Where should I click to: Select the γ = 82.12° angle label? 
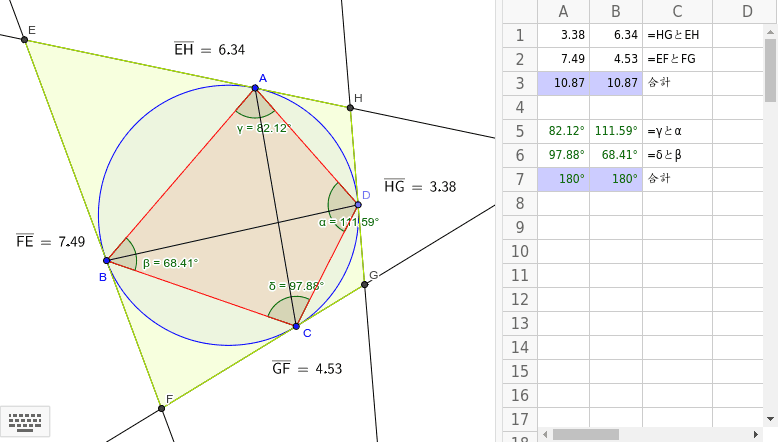click(x=264, y=128)
